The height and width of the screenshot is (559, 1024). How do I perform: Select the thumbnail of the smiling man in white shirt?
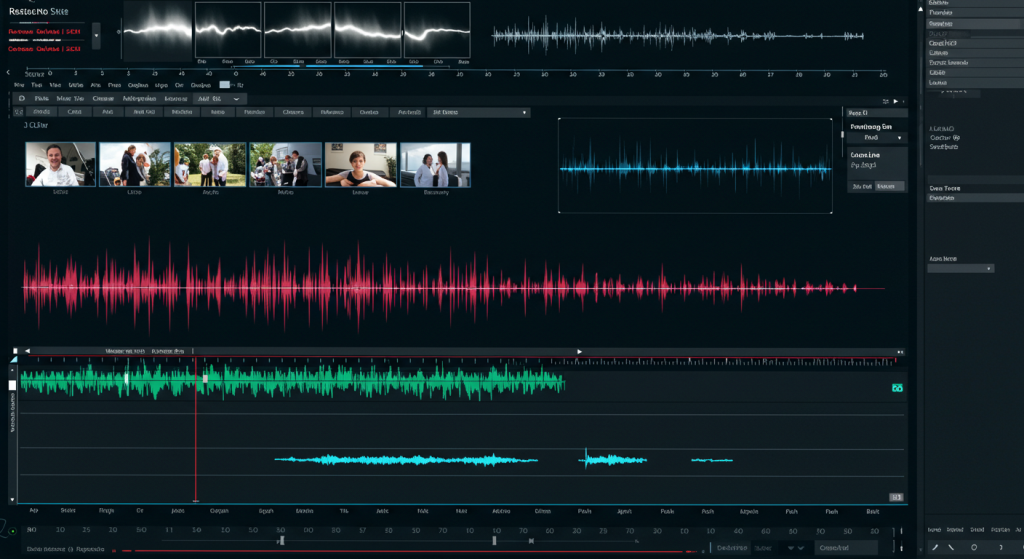pos(61,164)
